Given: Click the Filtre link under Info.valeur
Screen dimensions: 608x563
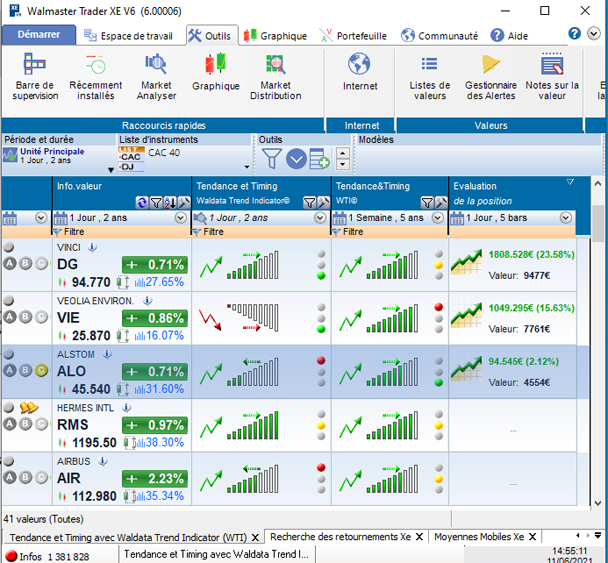Looking at the screenshot, I should pos(74,232).
